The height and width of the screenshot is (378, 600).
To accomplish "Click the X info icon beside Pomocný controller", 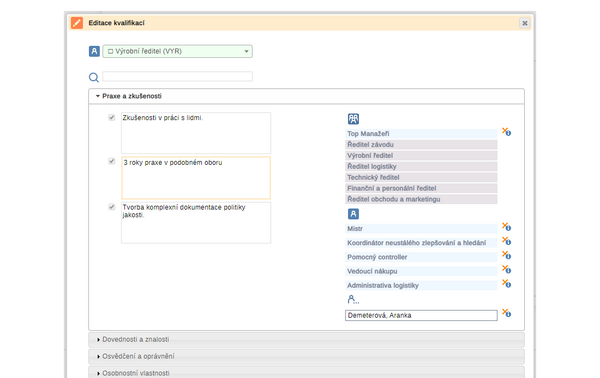I will (x=506, y=255).
